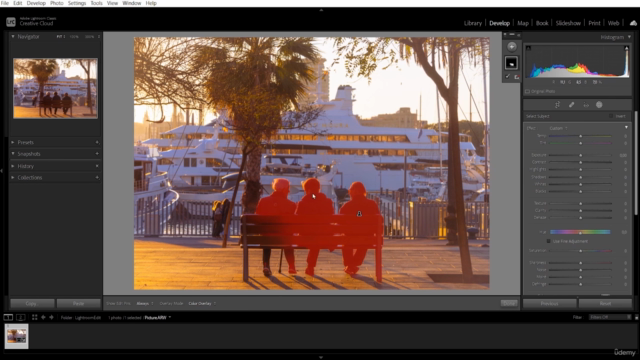Image resolution: width=640 pixels, height=360 pixels.
Task: Open the main window display icon
Action: coord(8,317)
